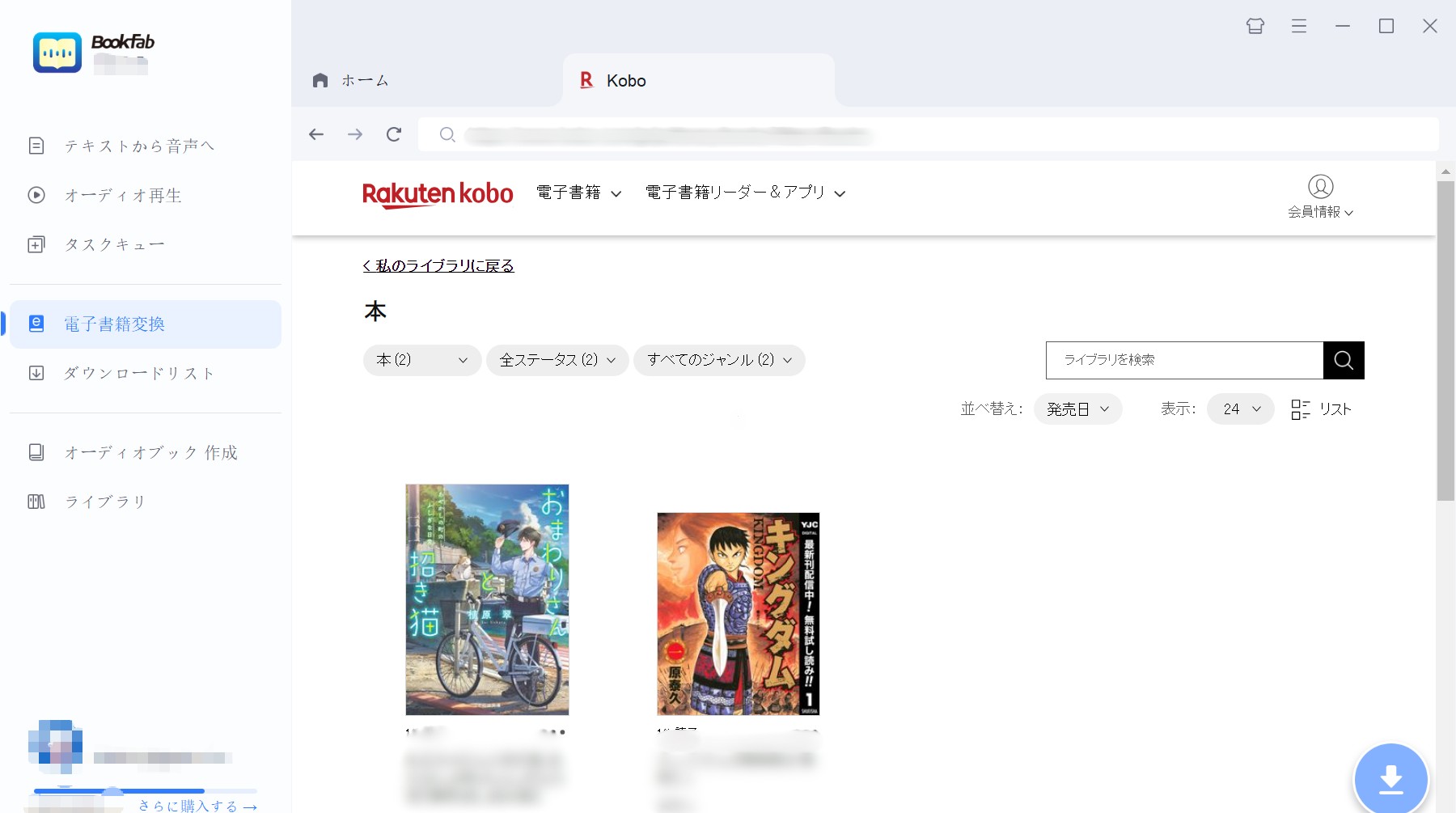Switch to the Kobo tab
The height and width of the screenshot is (813, 1456).
[699, 80]
